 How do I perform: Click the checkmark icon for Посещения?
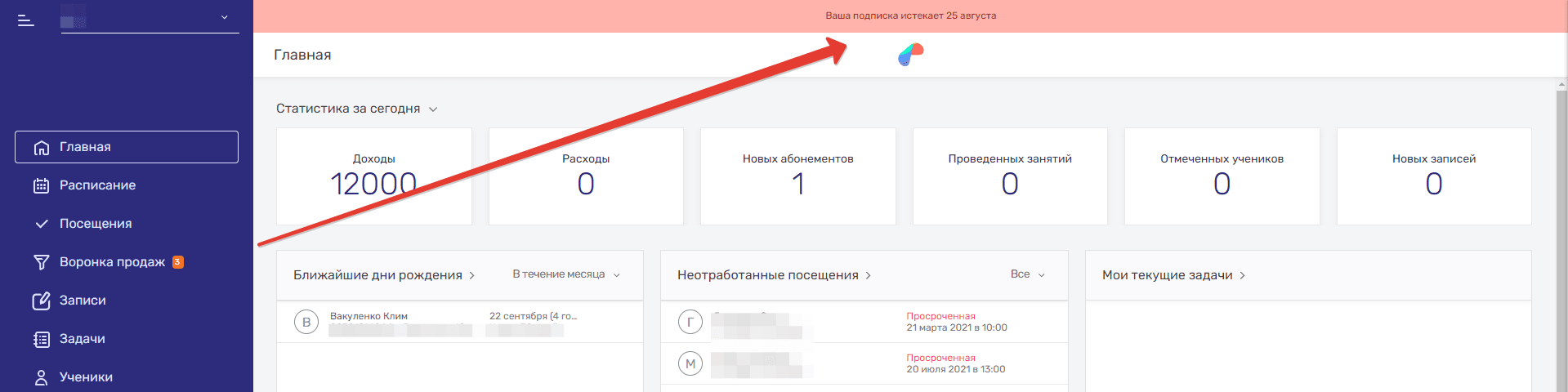pyautogui.click(x=42, y=224)
